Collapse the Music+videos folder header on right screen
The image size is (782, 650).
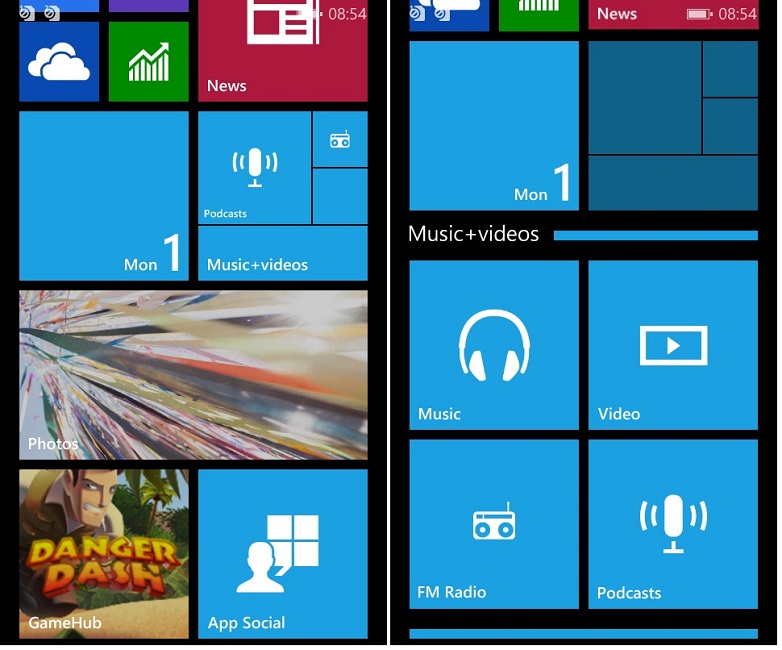pyautogui.click(x=583, y=234)
